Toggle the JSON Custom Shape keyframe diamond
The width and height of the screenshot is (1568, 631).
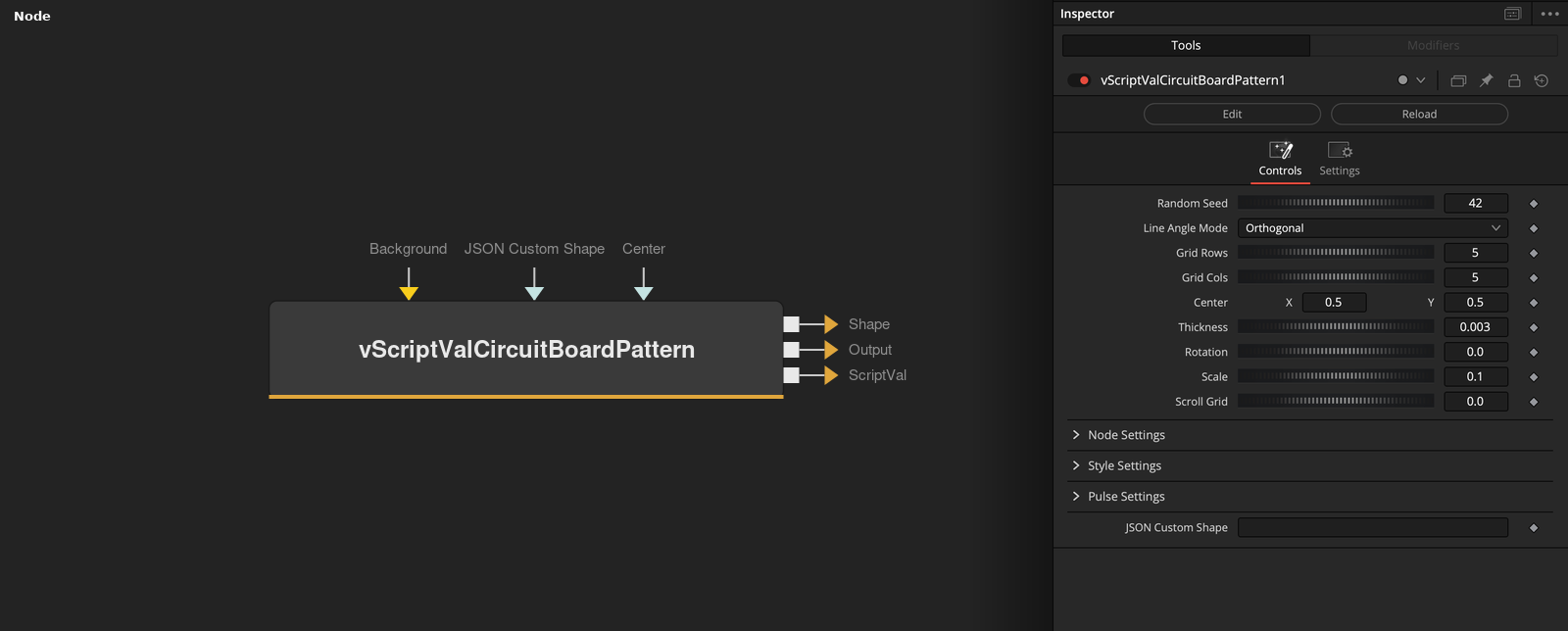pyautogui.click(x=1534, y=528)
